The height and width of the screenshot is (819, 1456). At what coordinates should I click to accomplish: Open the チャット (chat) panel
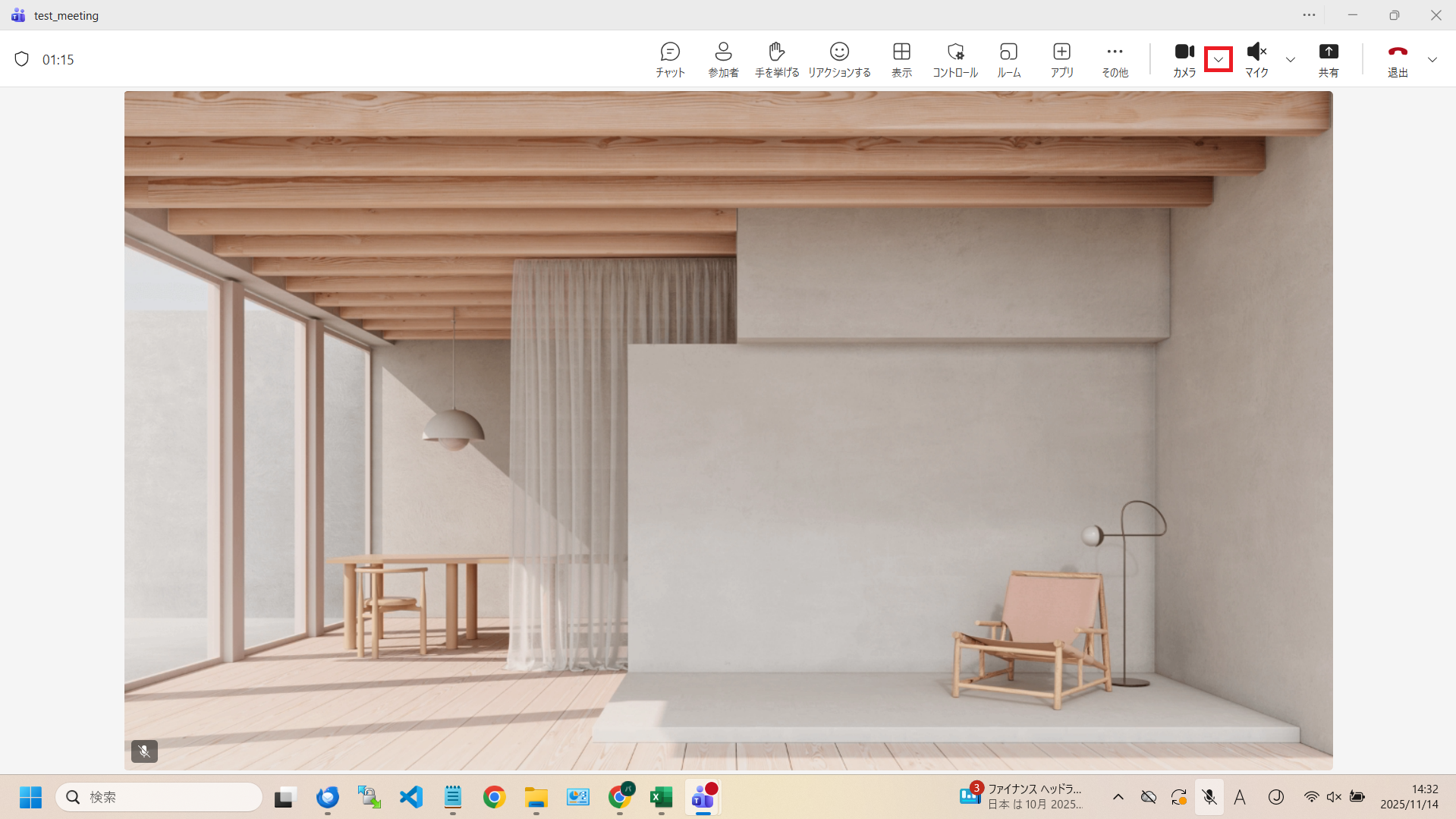pos(670,59)
